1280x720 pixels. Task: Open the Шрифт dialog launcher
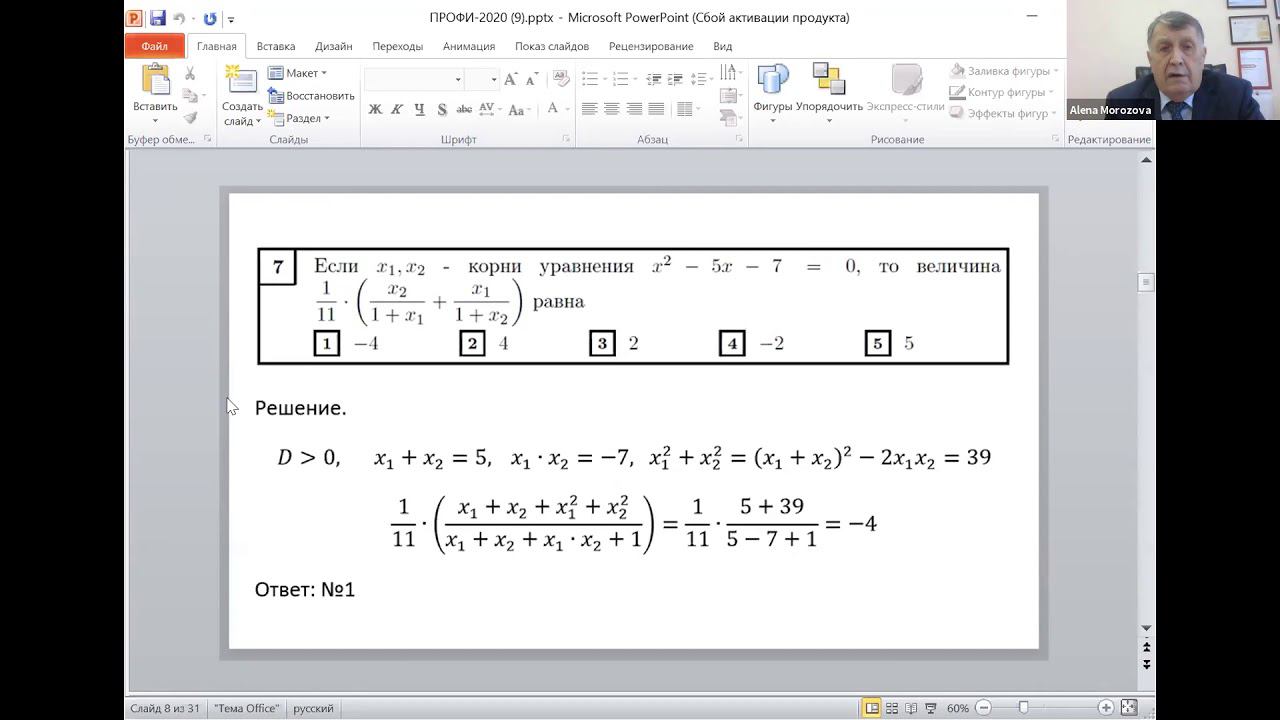click(x=566, y=139)
